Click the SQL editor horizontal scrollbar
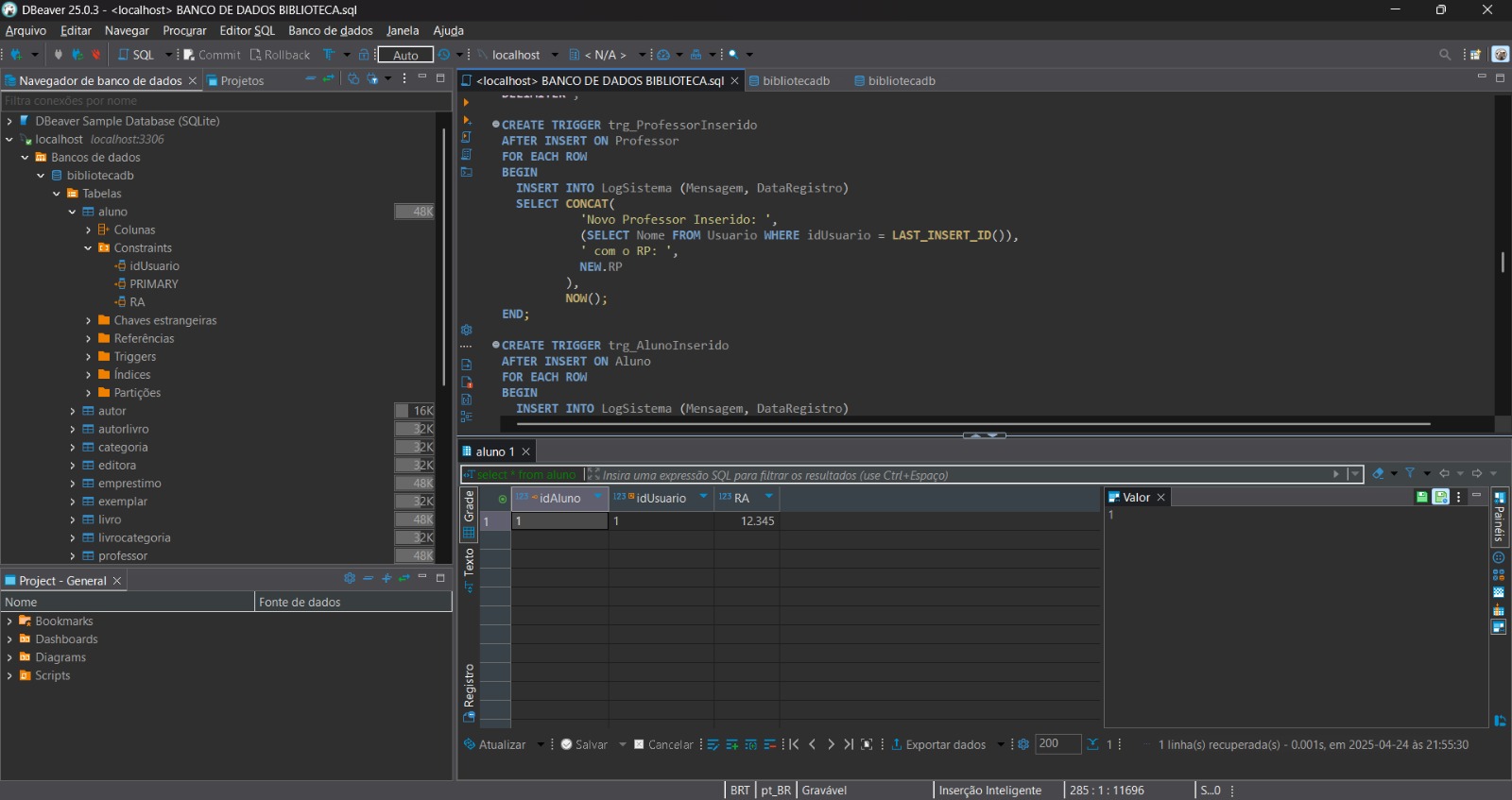This screenshot has width=1512, height=800. coord(973,424)
